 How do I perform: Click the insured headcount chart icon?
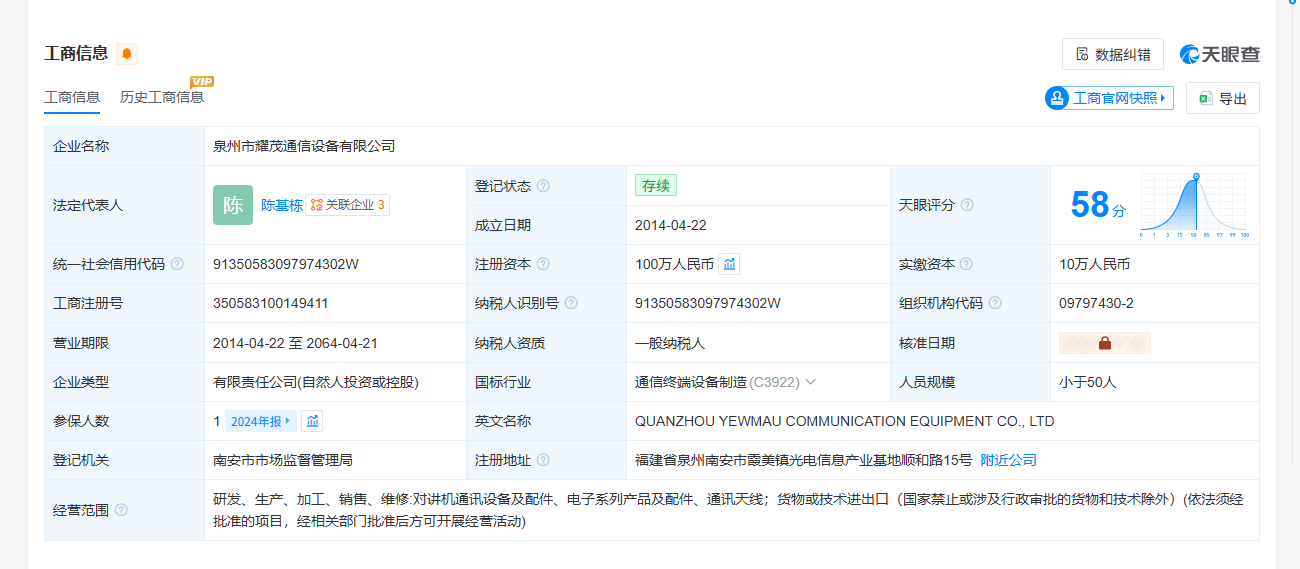(x=312, y=421)
